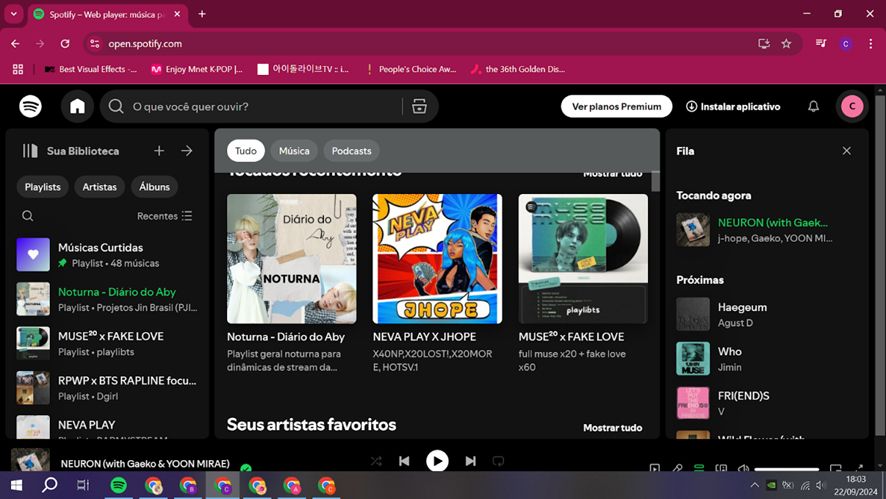Image resolution: width=886 pixels, height=499 pixels.
Task: Open Noturna - Diário do Aby card cover
Action: click(x=292, y=259)
